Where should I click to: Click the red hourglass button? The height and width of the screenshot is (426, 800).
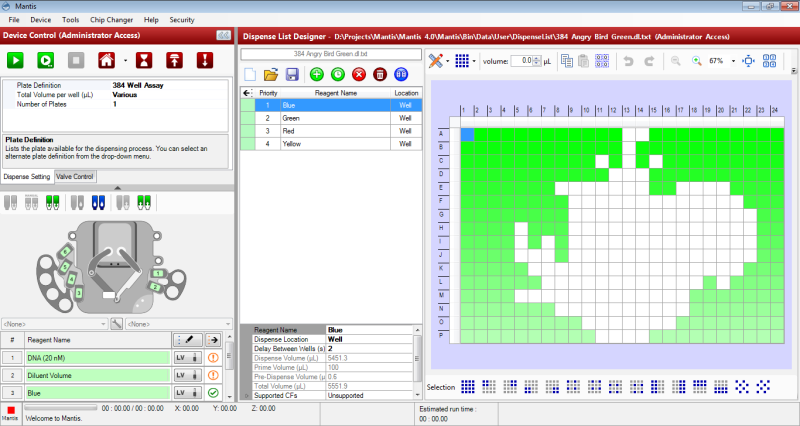pos(144,60)
